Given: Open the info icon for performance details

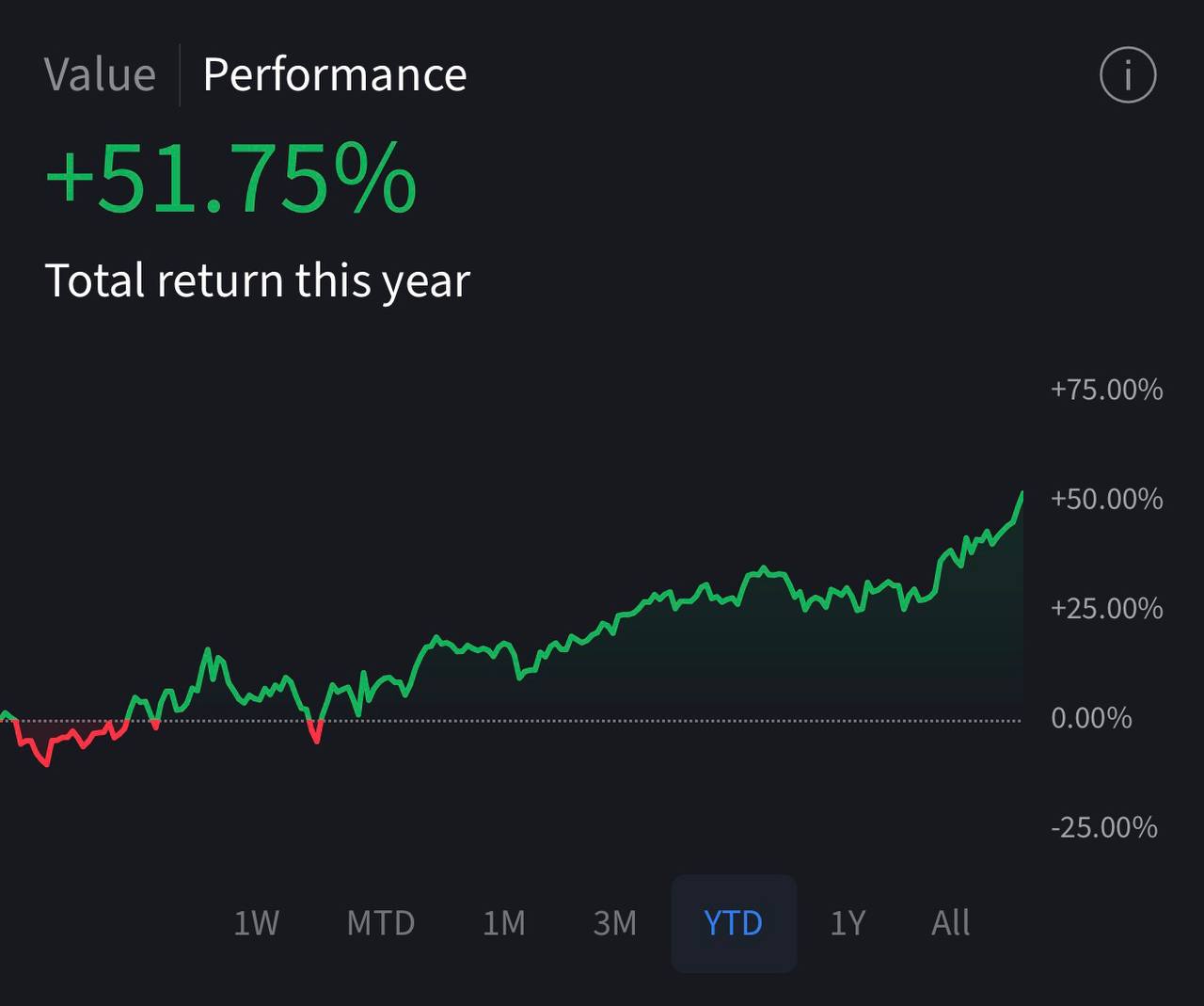Looking at the screenshot, I should click(x=1127, y=74).
